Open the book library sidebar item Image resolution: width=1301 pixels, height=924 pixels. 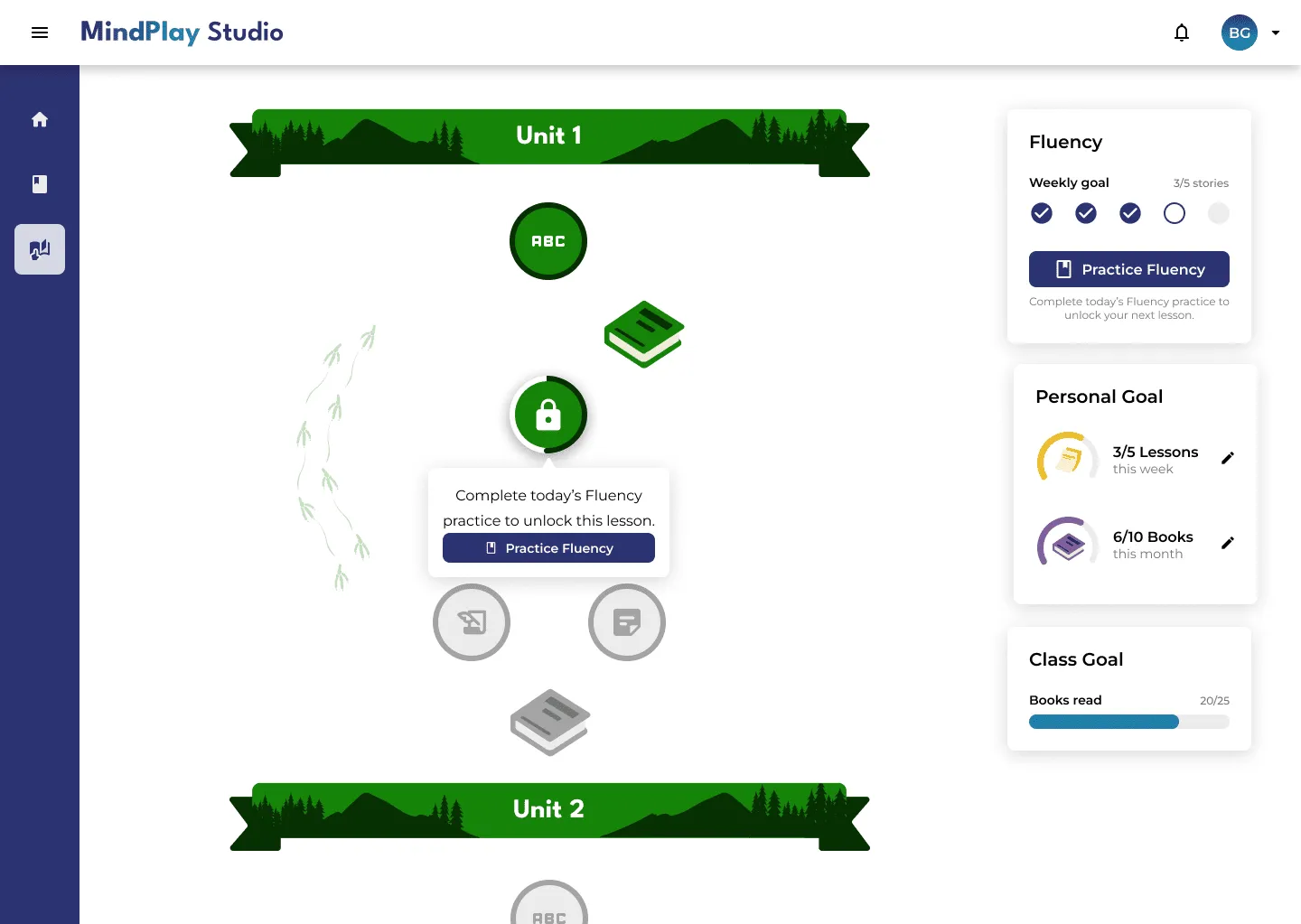click(40, 184)
